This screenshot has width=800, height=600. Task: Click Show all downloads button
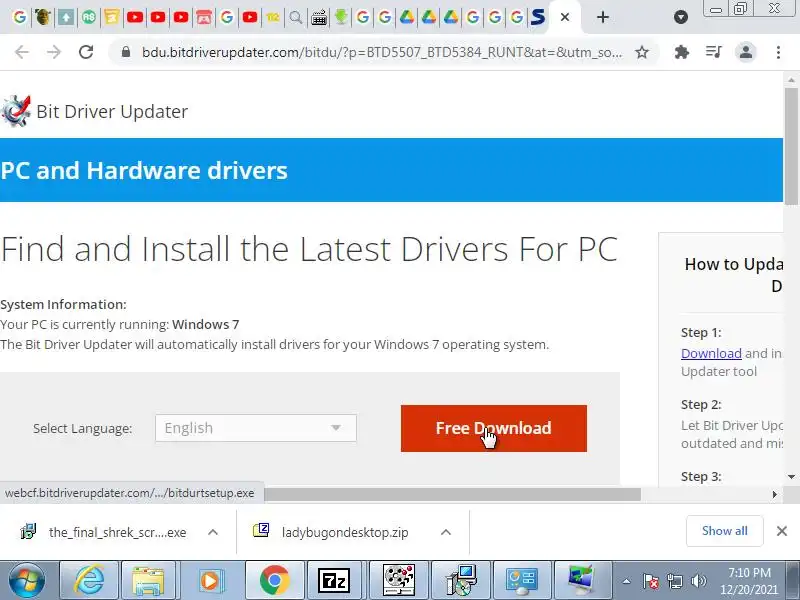[724, 531]
